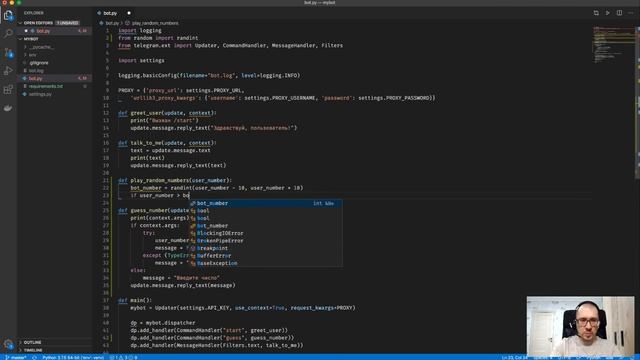
Task: Open the settings.py file
Action: (x=40, y=94)
